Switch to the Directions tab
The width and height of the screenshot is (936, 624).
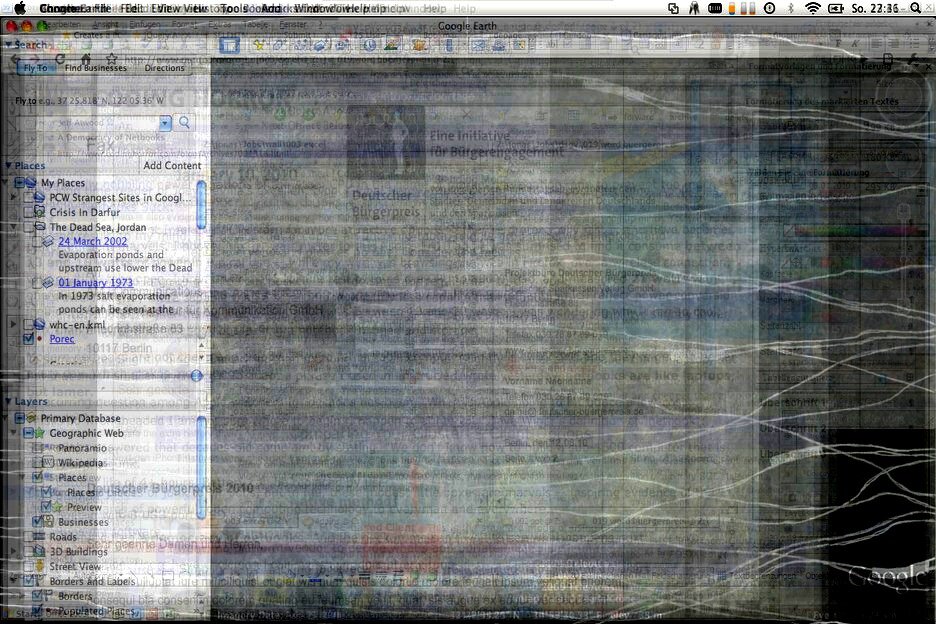click(x=165, y=68)
